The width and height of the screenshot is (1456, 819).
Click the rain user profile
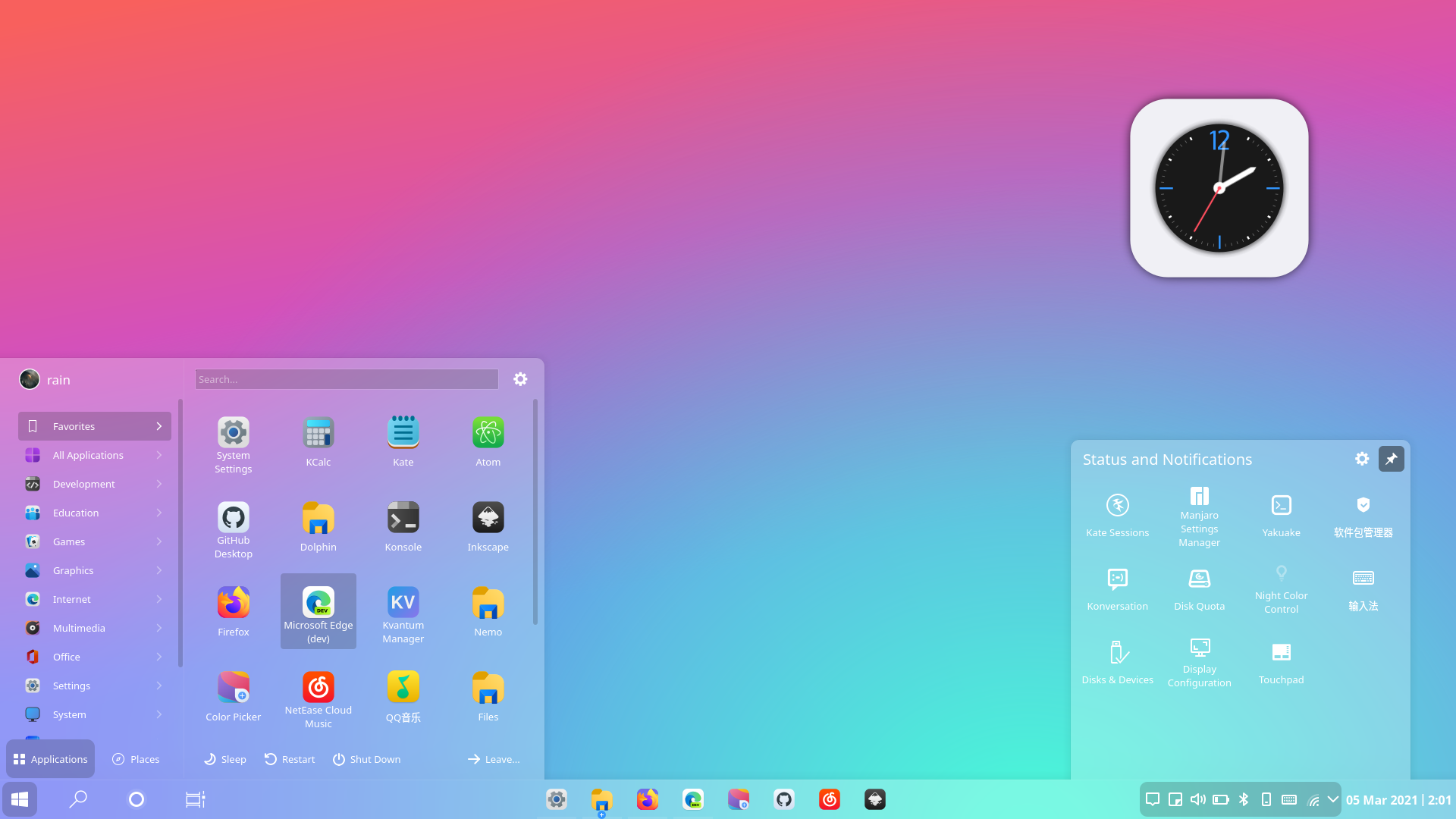coord(45,379)
